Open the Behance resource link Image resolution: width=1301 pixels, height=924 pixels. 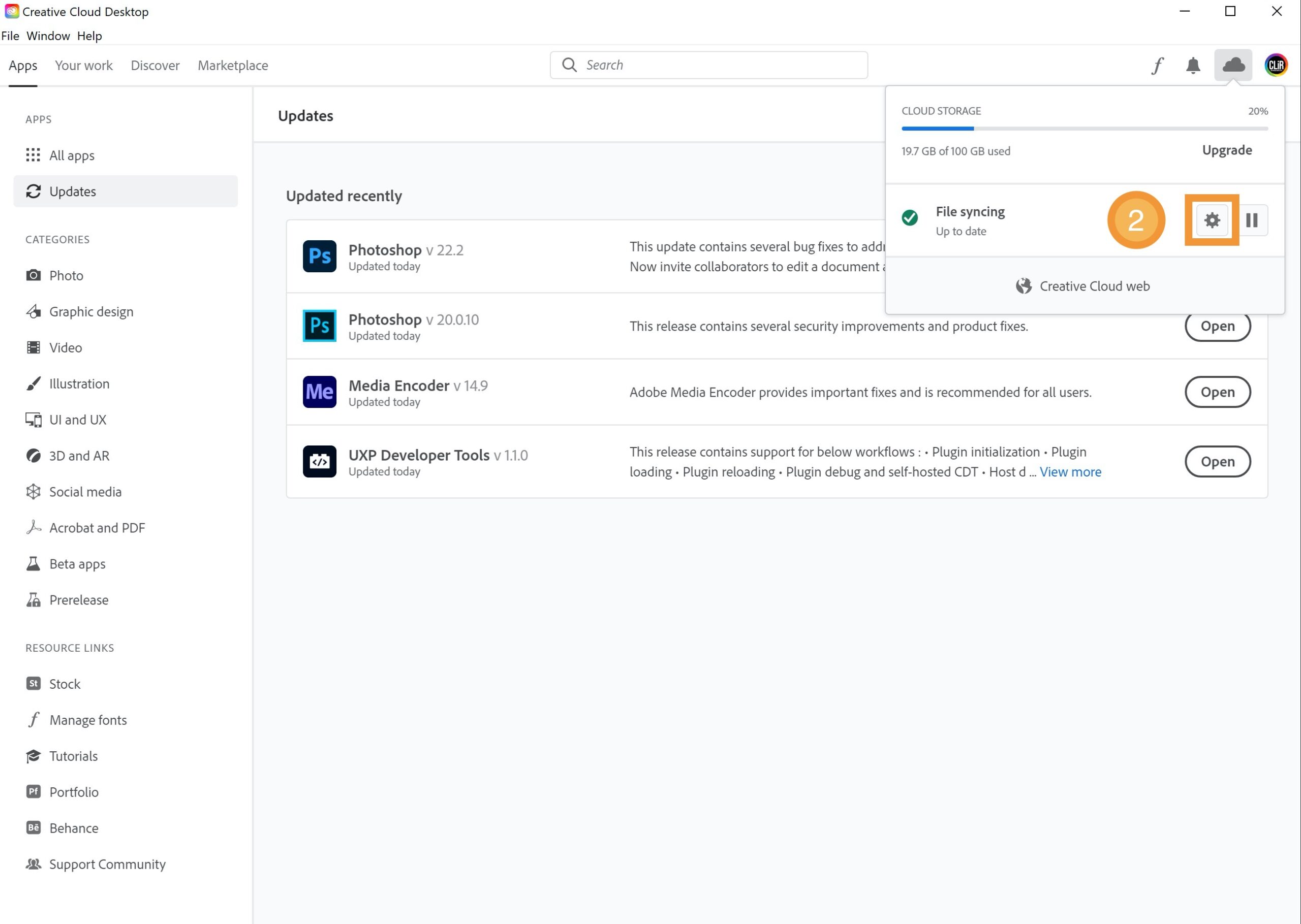(x=125, y=828)
